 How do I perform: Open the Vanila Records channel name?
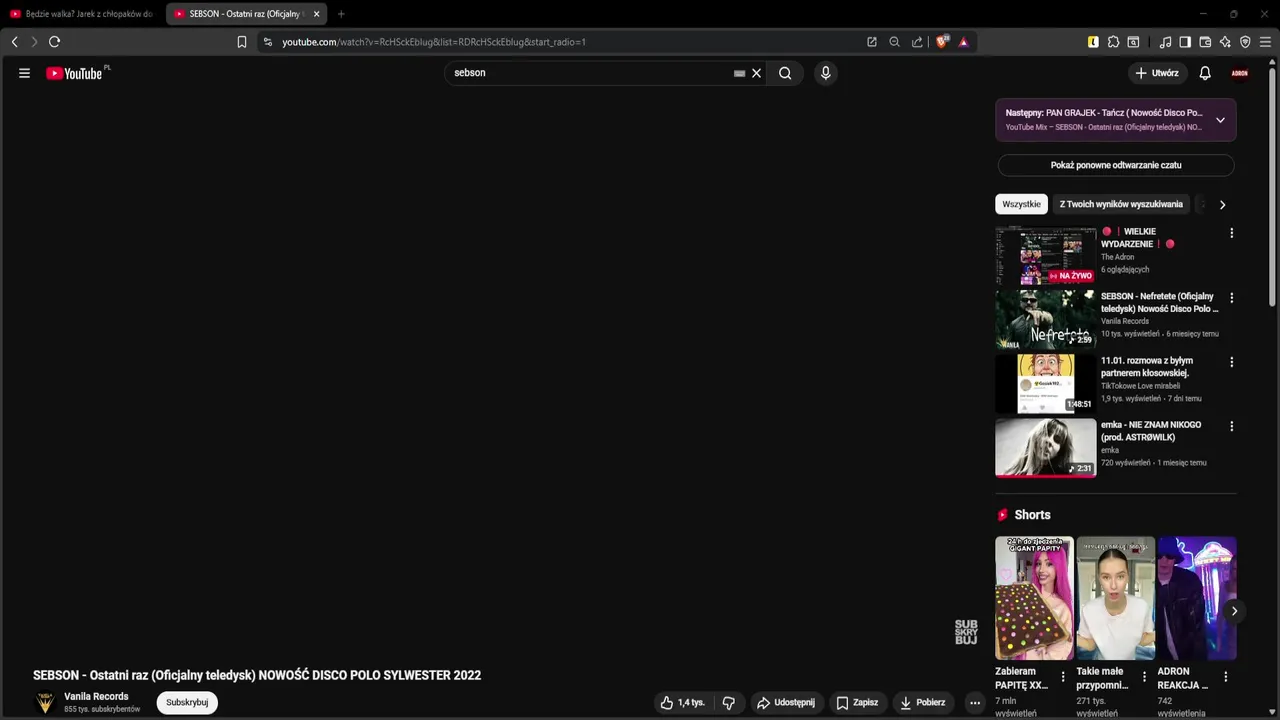(96, 697)
